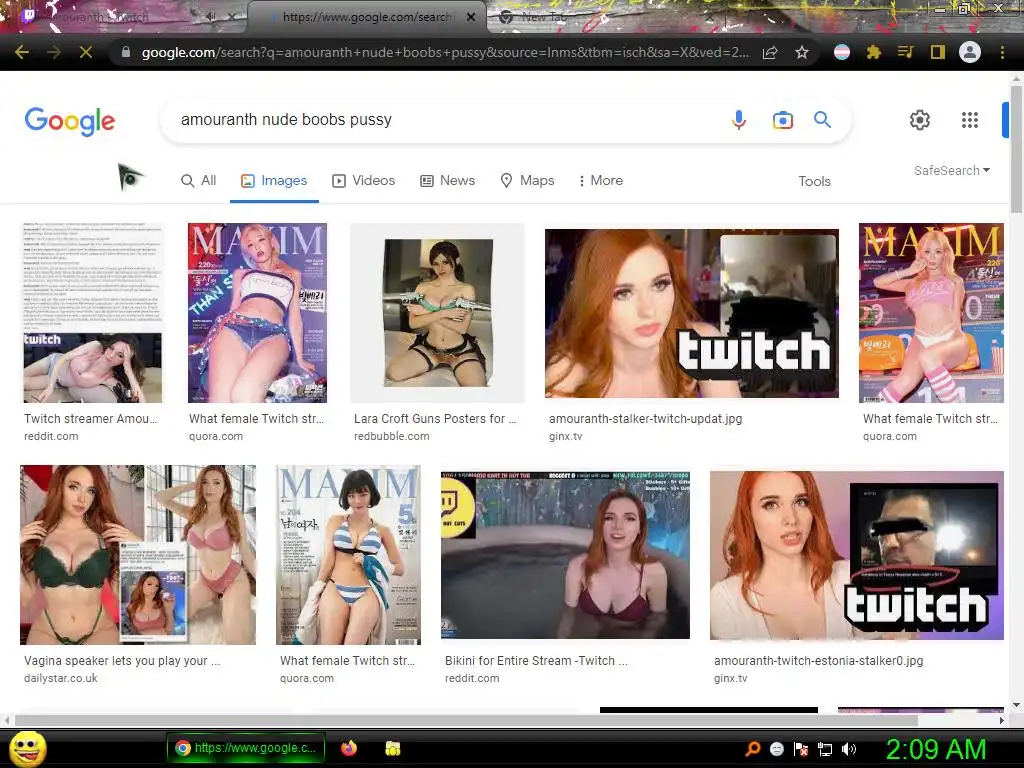Click the Chrome address bar URL

[445, 52]
